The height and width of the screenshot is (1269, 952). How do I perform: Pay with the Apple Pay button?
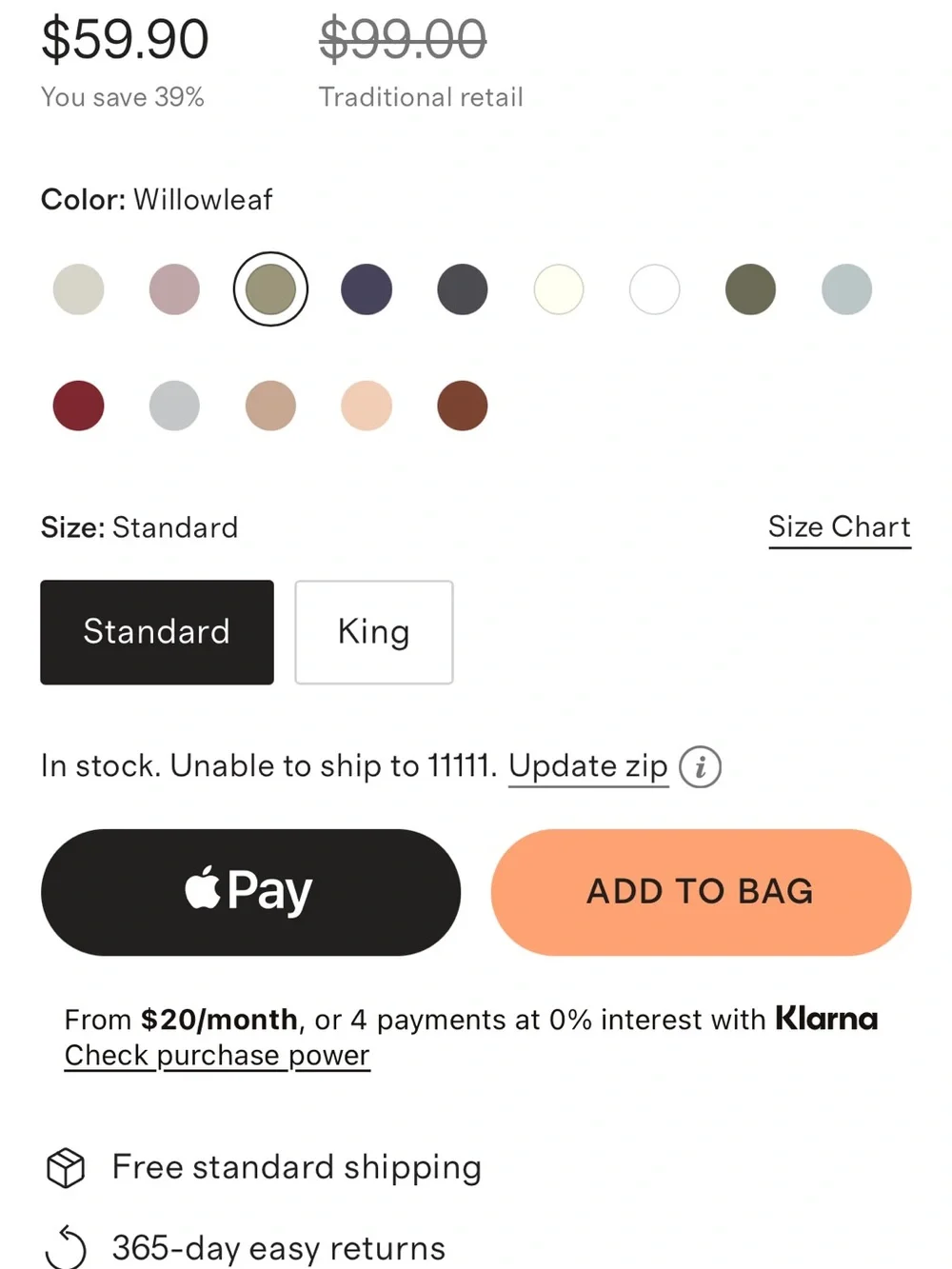click(x=250, y=892)
